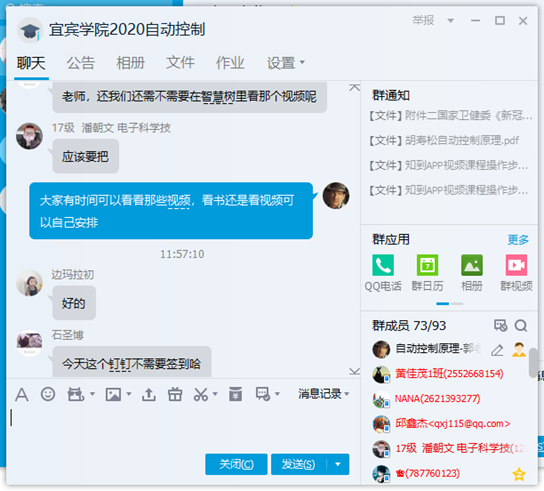
Task: Expand the arrow next to 举报
Action: pyautogui.click(x=451, y=21)
